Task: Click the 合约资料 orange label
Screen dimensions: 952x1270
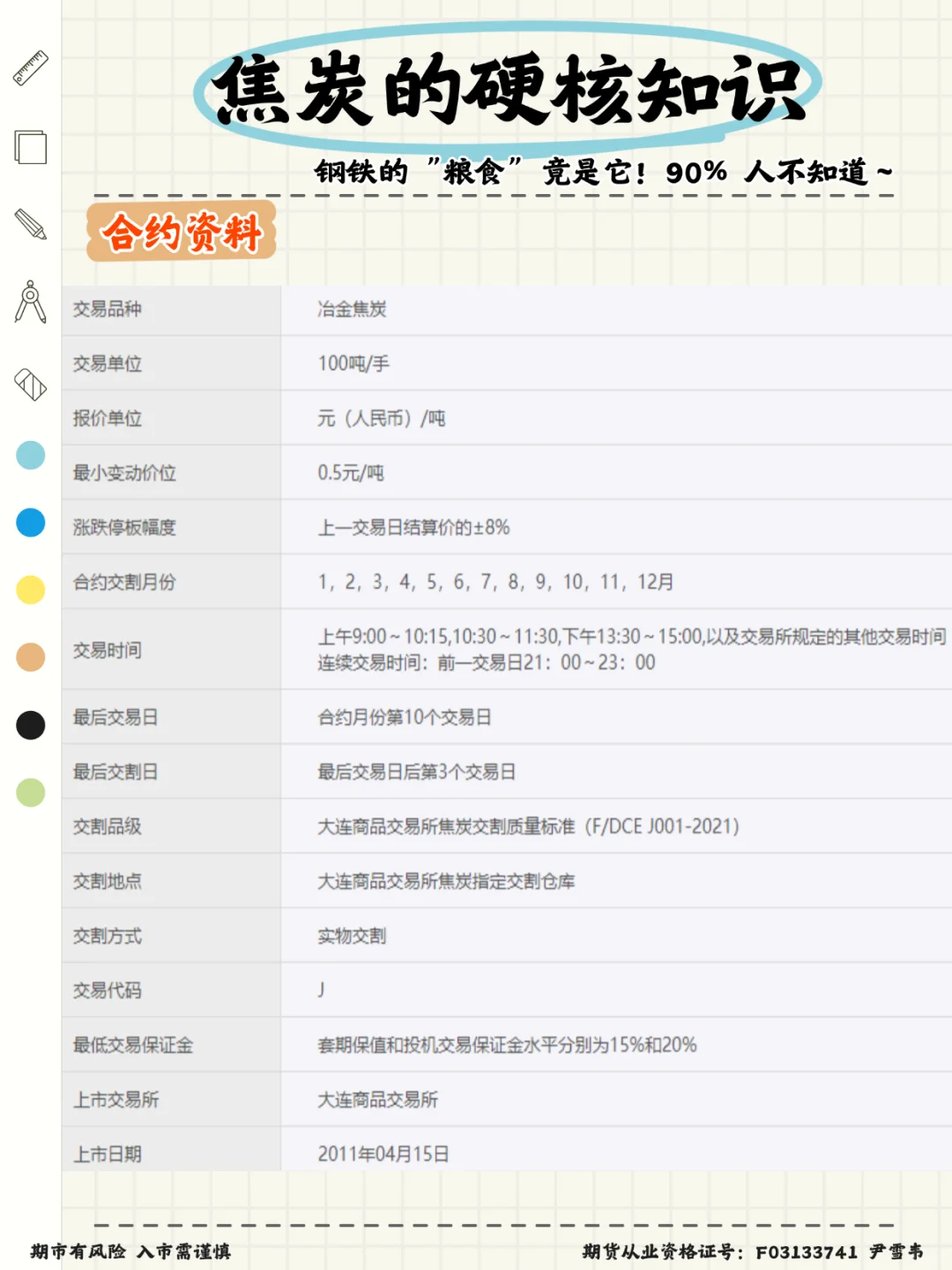Action: click(182, 231)
